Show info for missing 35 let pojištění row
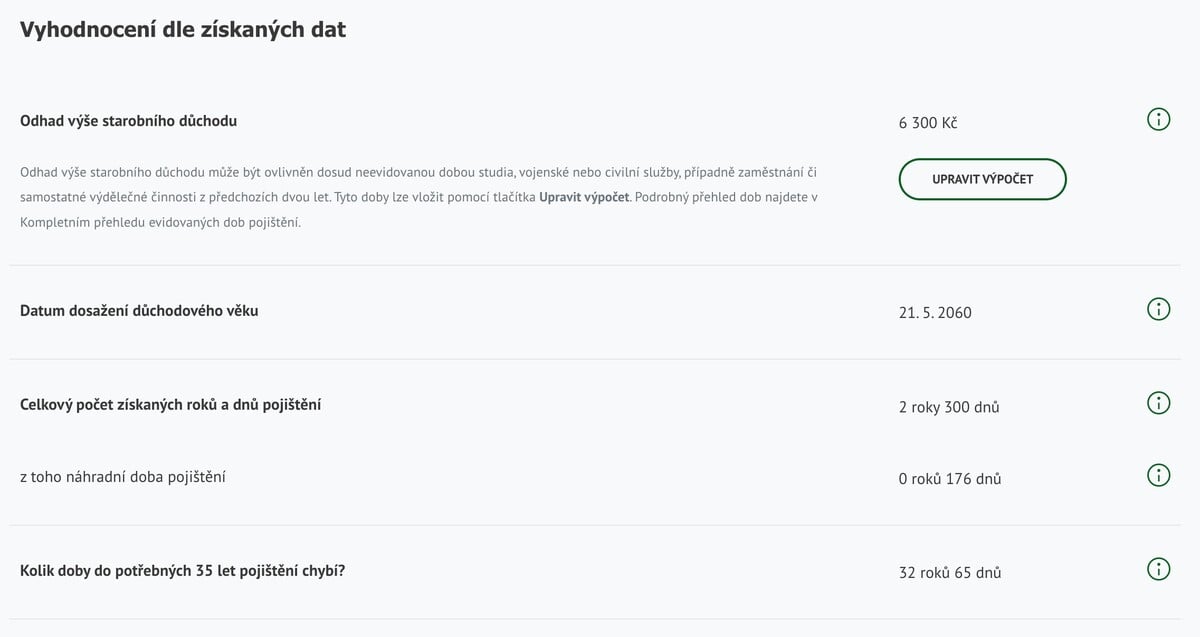This screenshot has width=1200, height=637. [1158, 570]
